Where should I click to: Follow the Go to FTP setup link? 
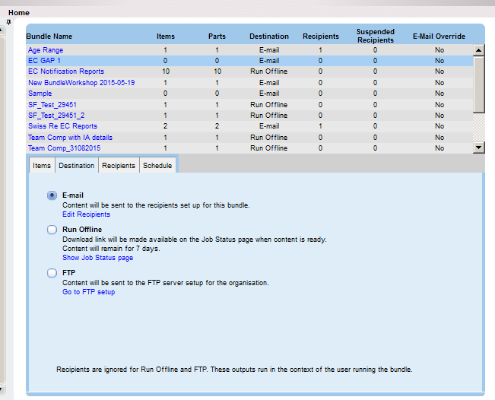89,292
